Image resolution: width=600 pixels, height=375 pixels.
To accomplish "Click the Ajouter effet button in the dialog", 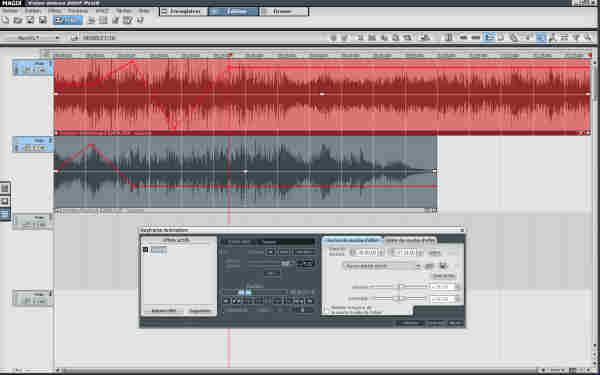I will (x=164, y=311).
